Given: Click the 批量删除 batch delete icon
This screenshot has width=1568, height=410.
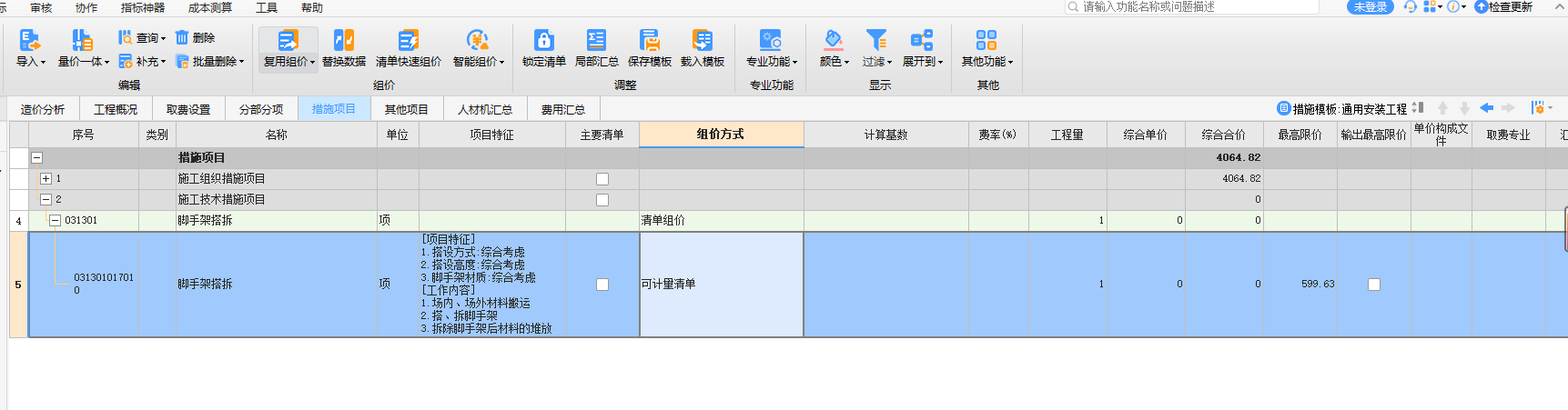Looking at the screenshot, I should 182,61.
